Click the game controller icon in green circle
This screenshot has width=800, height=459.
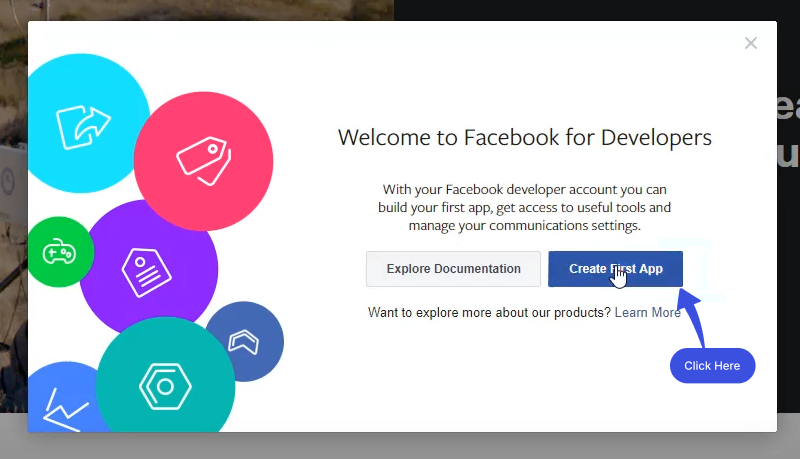click(x=59, y=251)
